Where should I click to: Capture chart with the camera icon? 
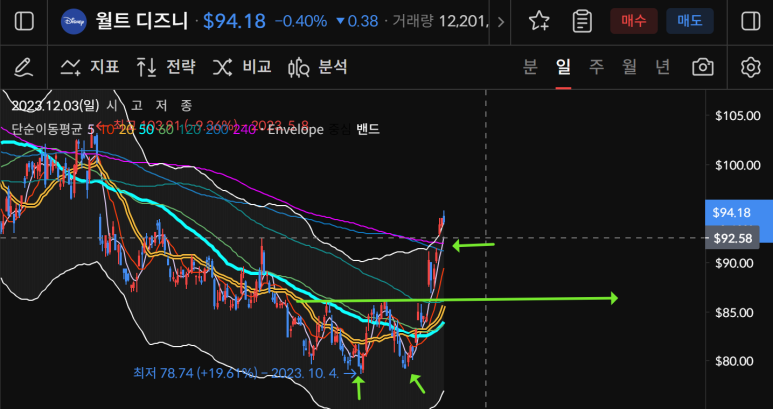[x=703, y=67]
